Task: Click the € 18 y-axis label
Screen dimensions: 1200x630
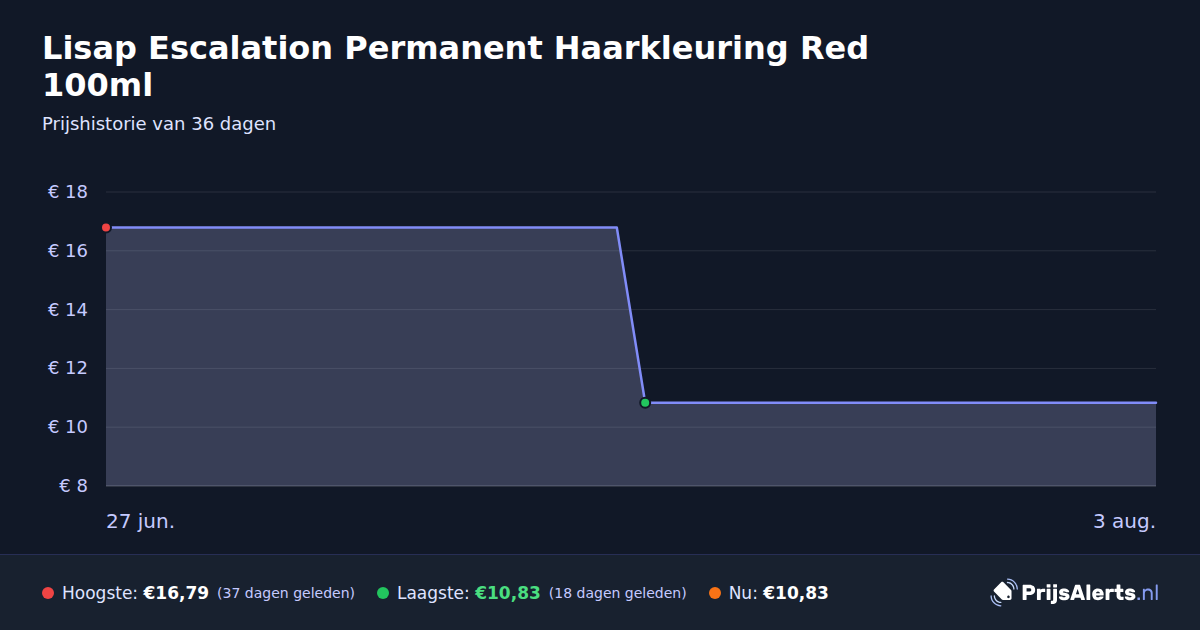Action: (x=68, y=192)
